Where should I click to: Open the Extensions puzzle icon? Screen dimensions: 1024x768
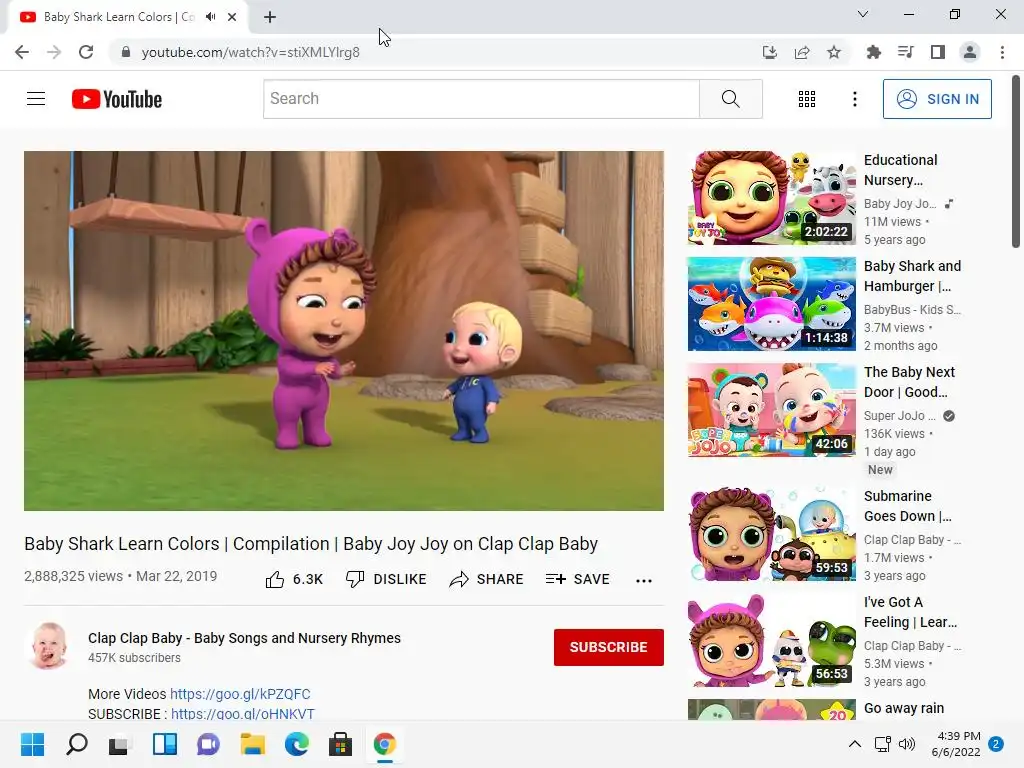click(874, 52)
